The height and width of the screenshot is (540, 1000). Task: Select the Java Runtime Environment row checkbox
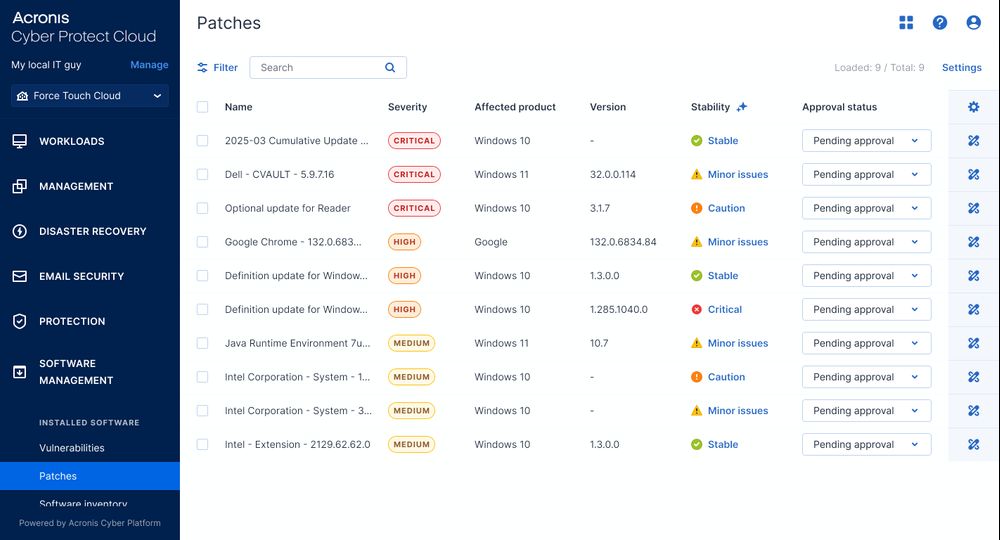click(x=203, y=343)
